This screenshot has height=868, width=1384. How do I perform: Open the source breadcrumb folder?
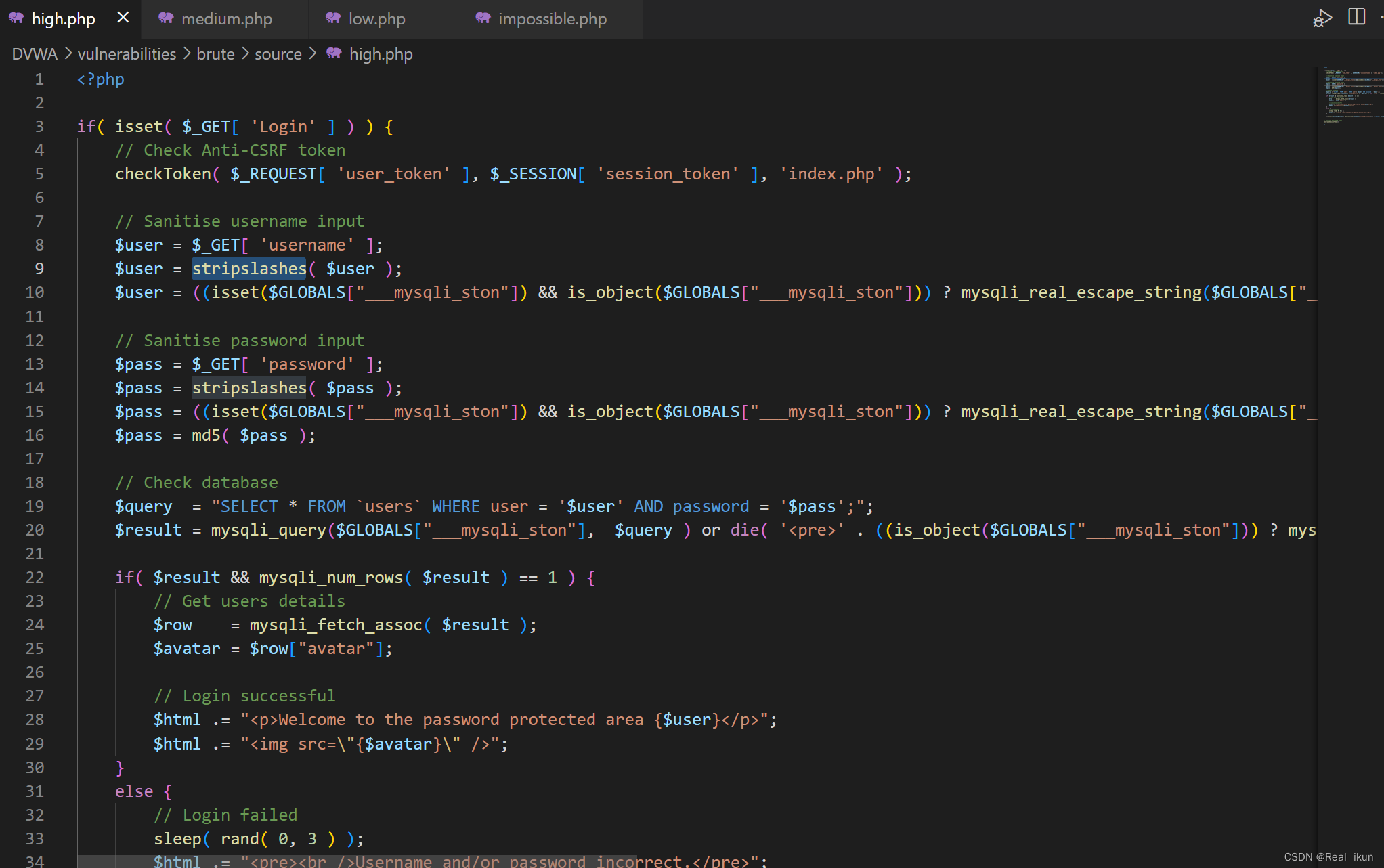[x=278, y=54]
